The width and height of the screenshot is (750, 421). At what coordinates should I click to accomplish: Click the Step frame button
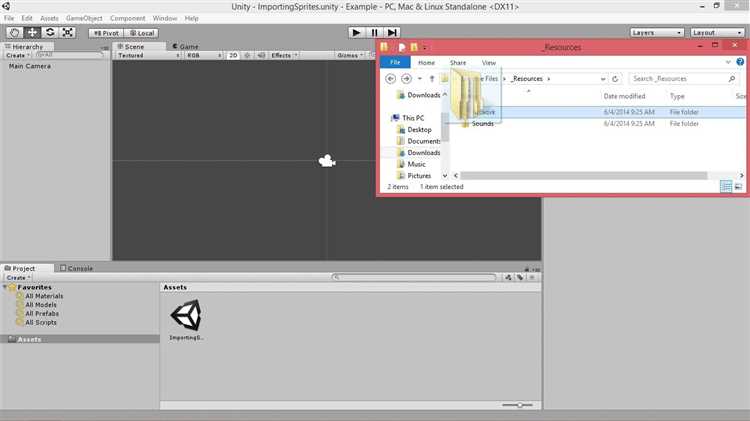[392, 33]
